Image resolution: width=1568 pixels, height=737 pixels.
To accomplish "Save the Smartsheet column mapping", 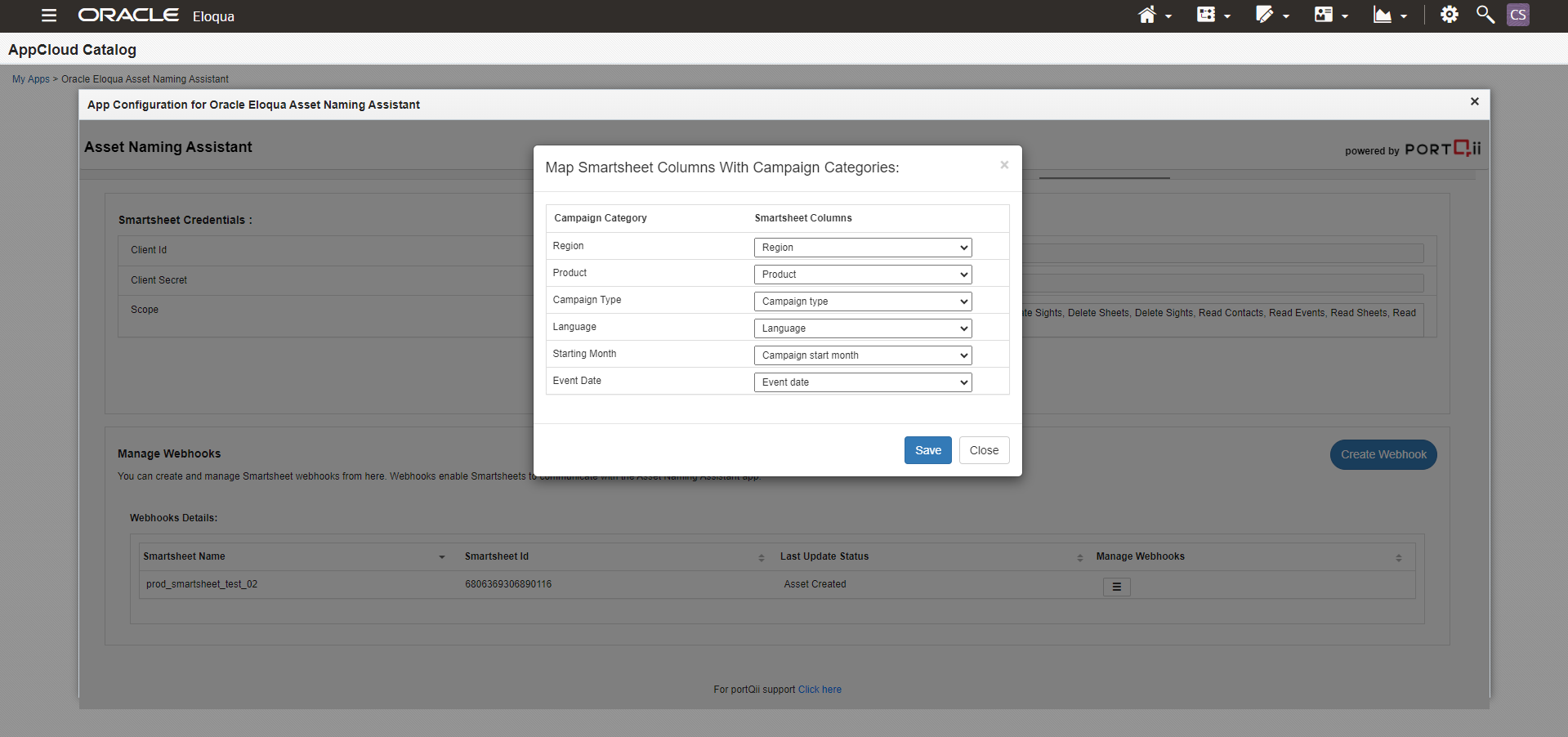I will click(927, 450).
